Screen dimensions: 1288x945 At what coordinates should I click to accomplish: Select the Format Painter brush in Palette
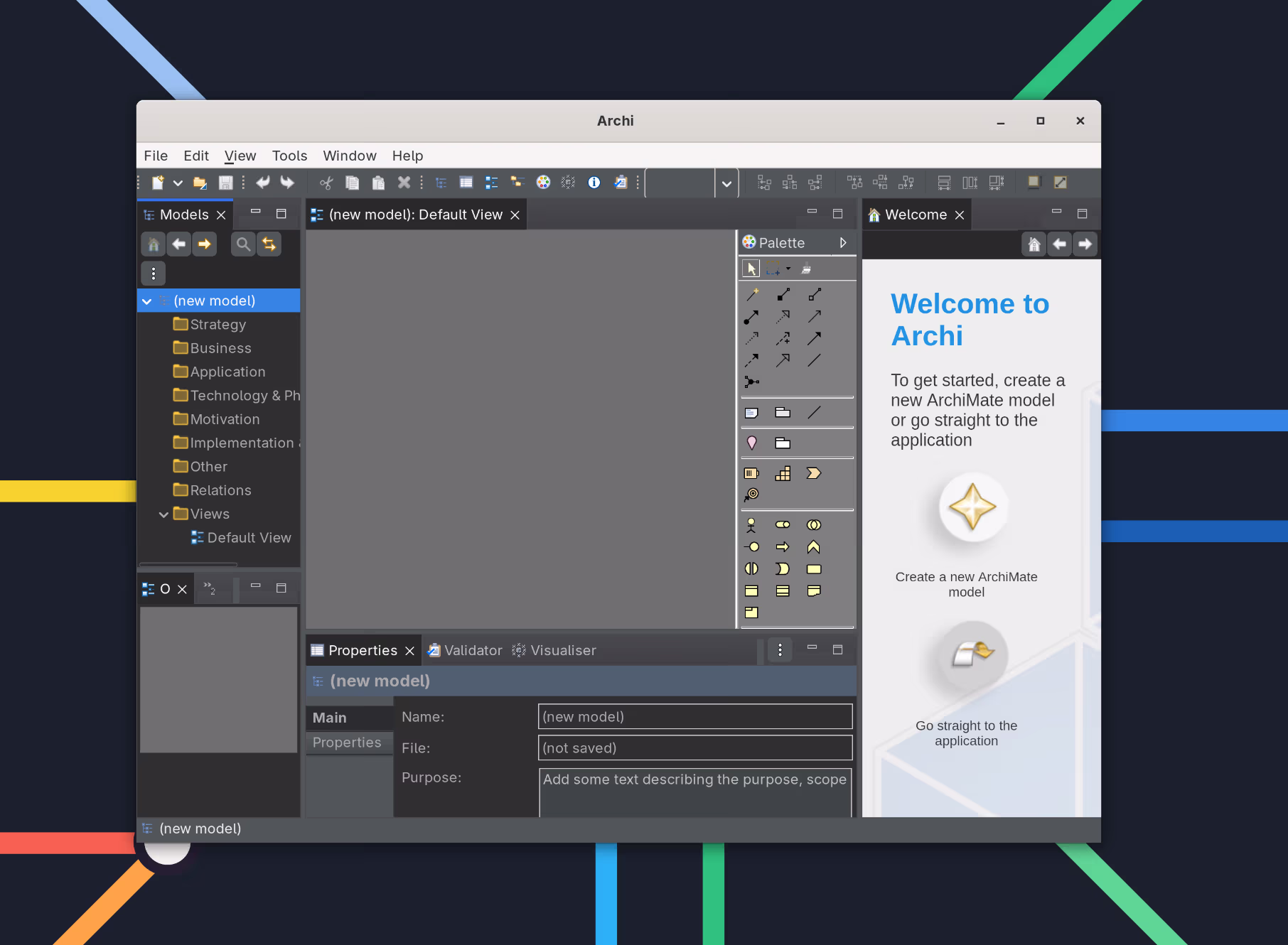[806, 269]
